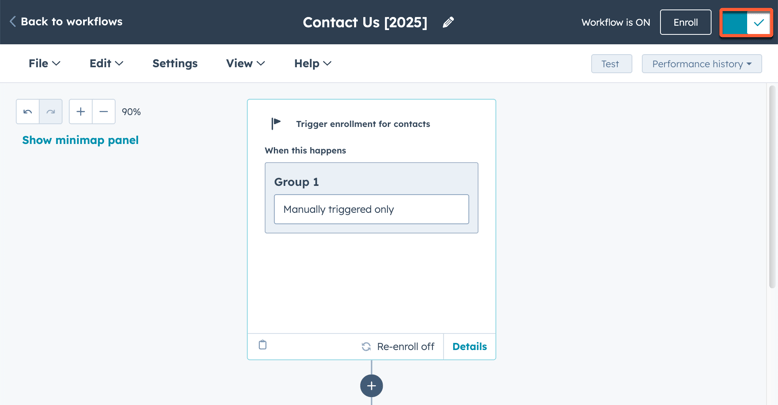Open the View menu
Viewport: 778px width, 405px height.
pos(245,63)
